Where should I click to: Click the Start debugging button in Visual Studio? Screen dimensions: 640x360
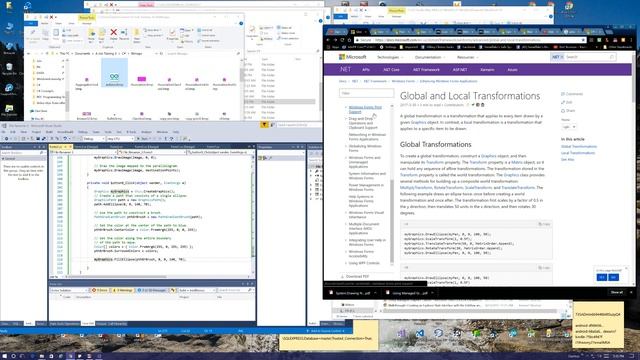pos(144,139)
